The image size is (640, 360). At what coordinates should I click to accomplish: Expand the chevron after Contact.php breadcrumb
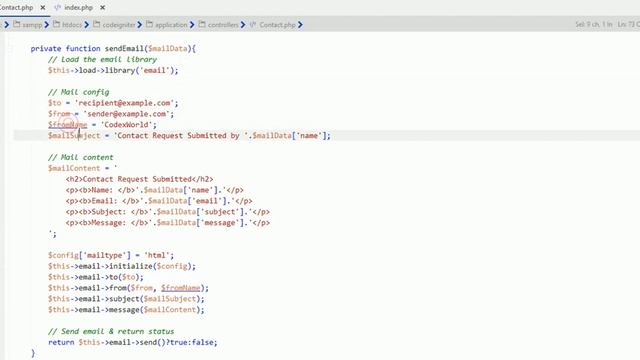point(300,25)
